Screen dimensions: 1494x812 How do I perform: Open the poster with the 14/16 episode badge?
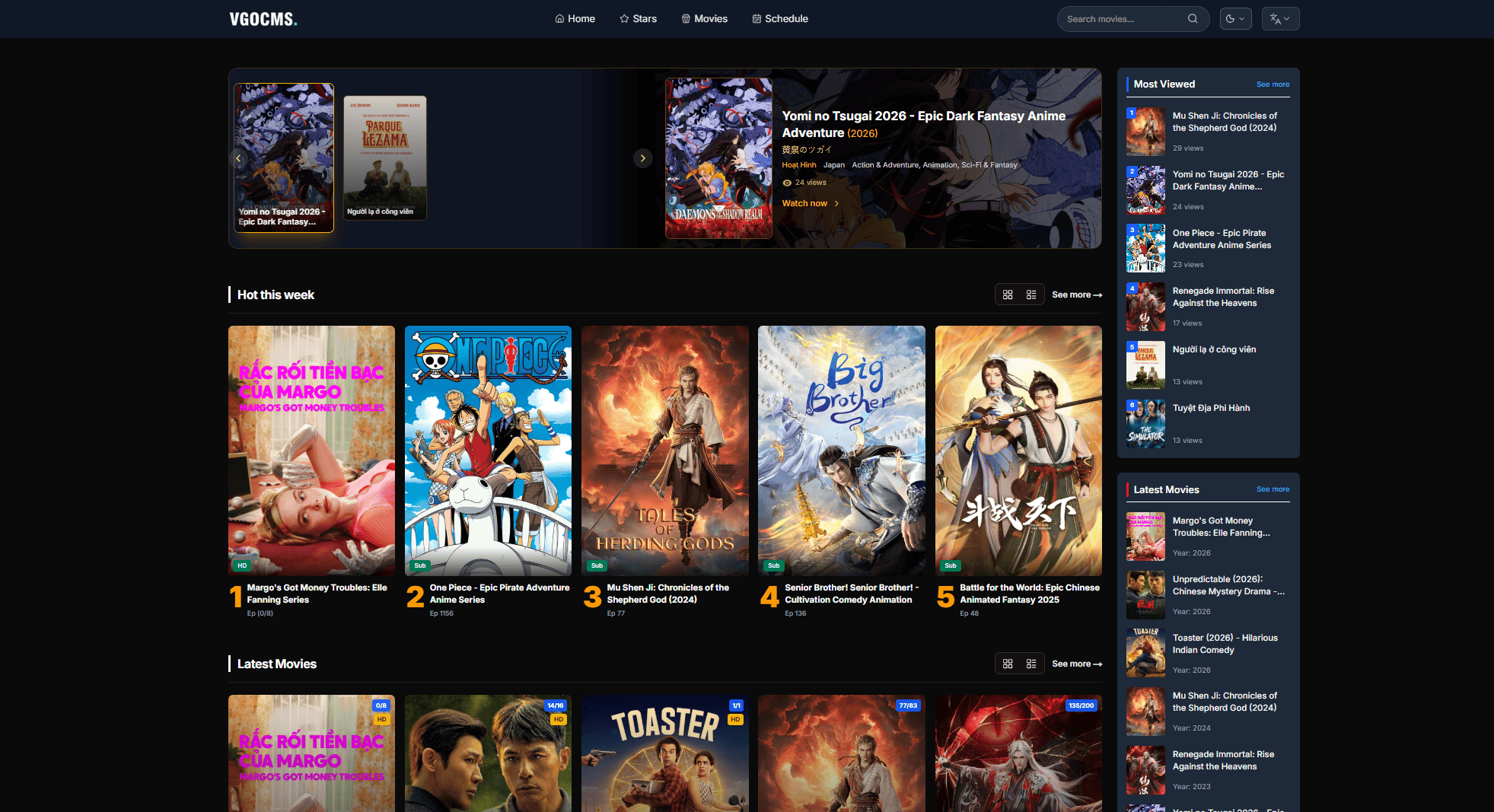(488, 753)
